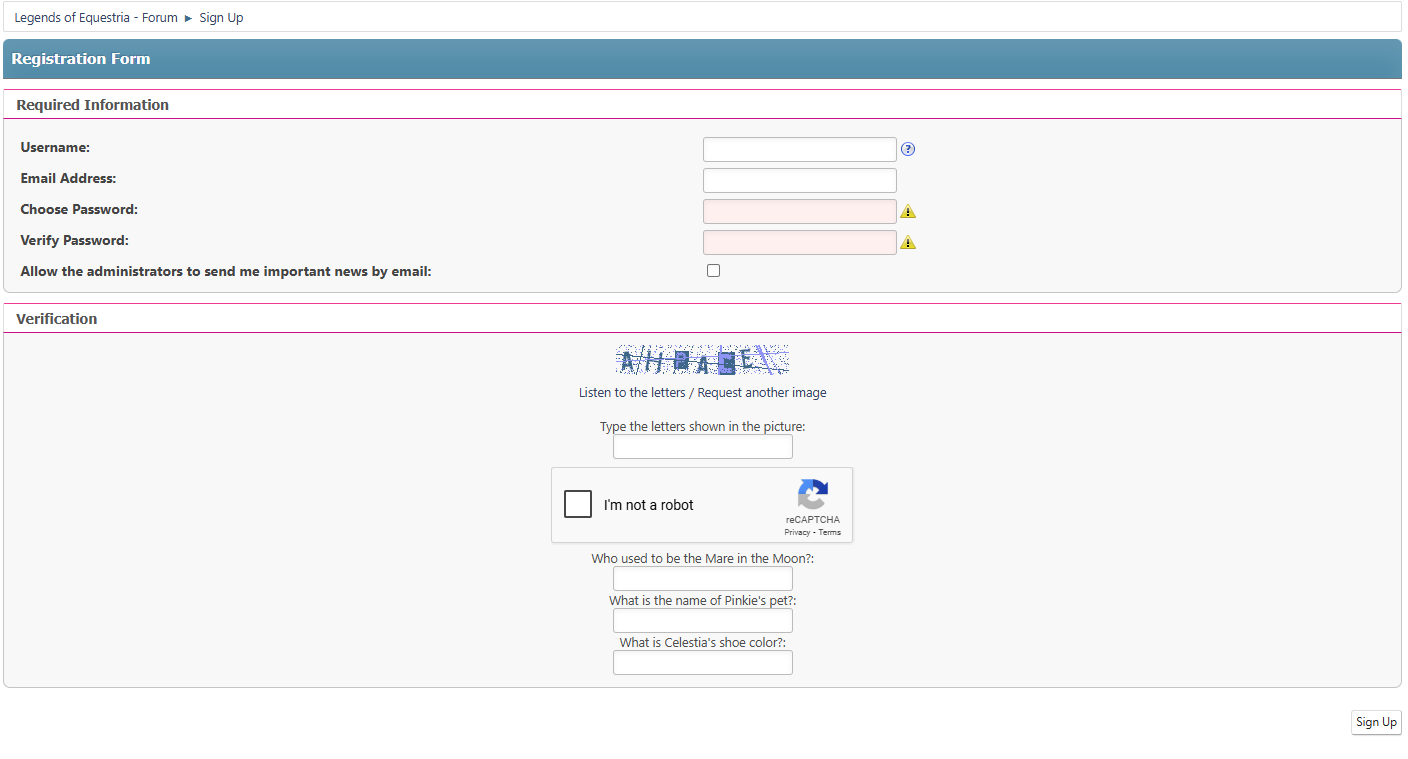Open reCAPTCHA Terms link
This screenshot has height=759, width=1408.
click(x=830, y=532)
